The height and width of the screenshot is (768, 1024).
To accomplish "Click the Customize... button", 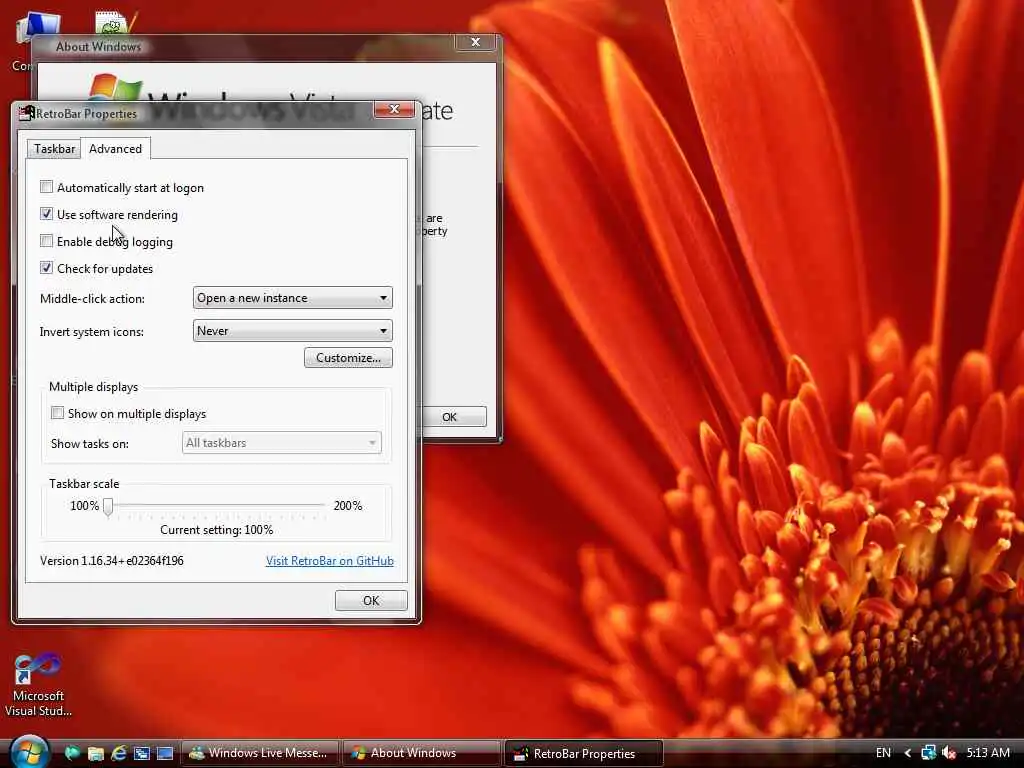I will tap(348, 358).
